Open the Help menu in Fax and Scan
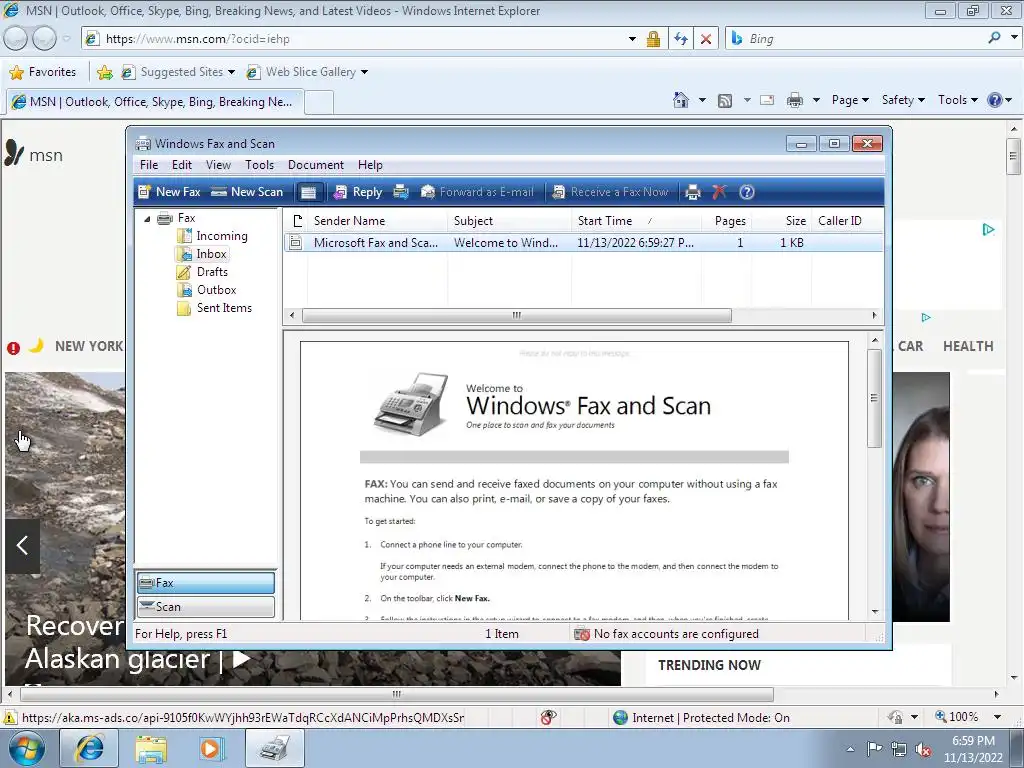The height and width of the screenshot is (768, 1024). pos(370,165)
